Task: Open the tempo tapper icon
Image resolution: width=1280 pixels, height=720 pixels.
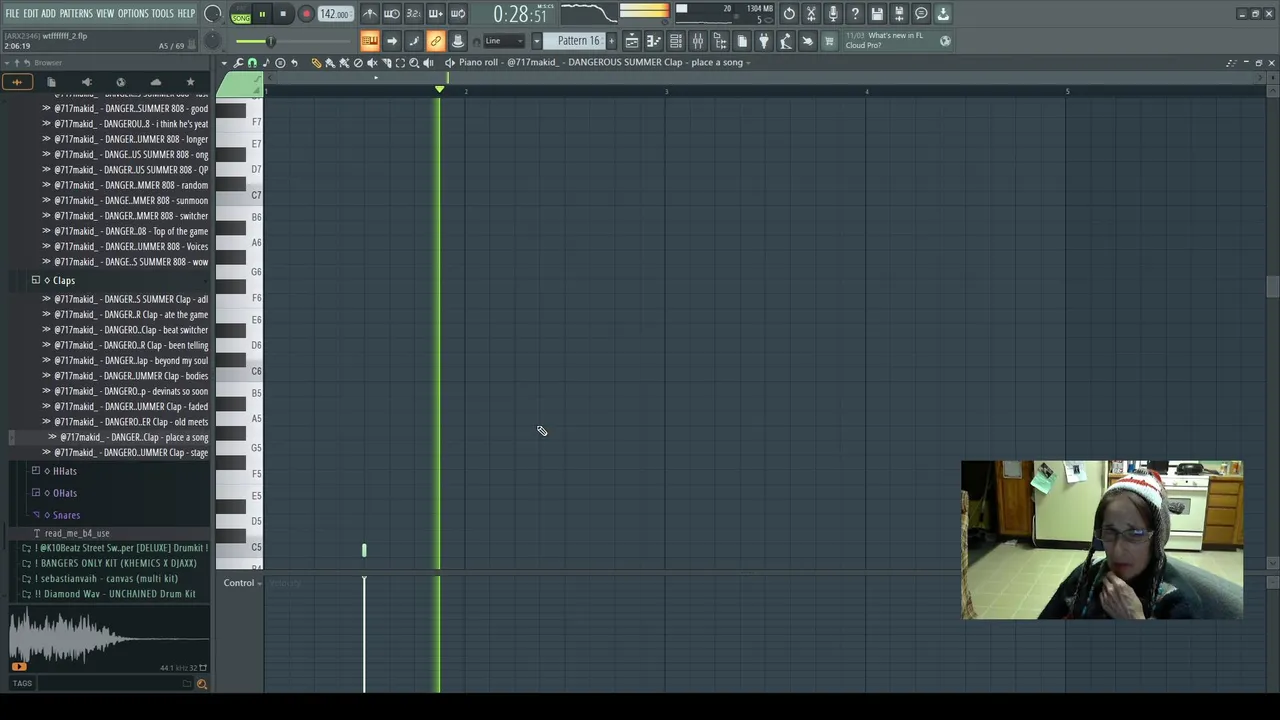Action: click(x=785, y=41)
